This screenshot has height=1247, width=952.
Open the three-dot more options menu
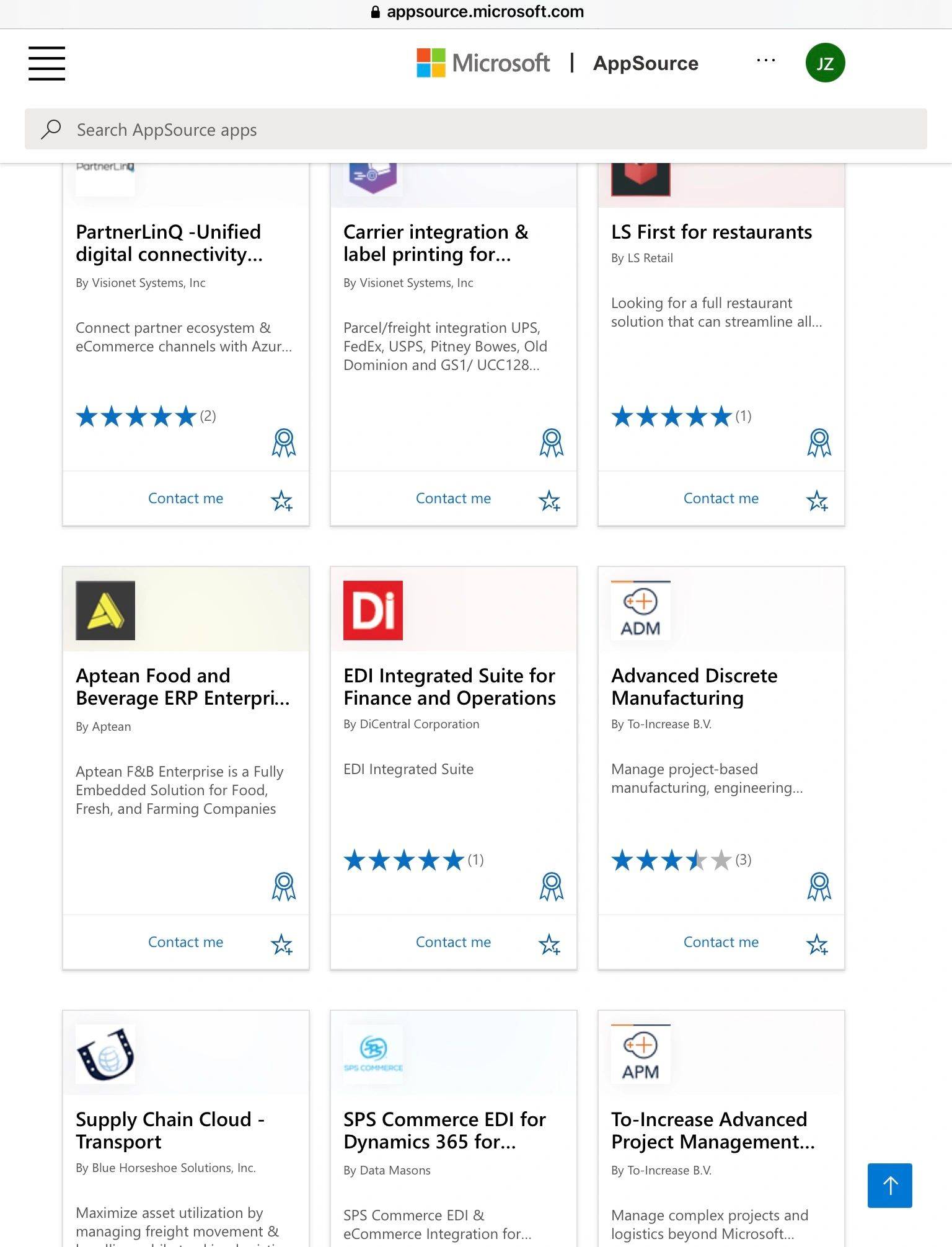click(x=766, y=61)
